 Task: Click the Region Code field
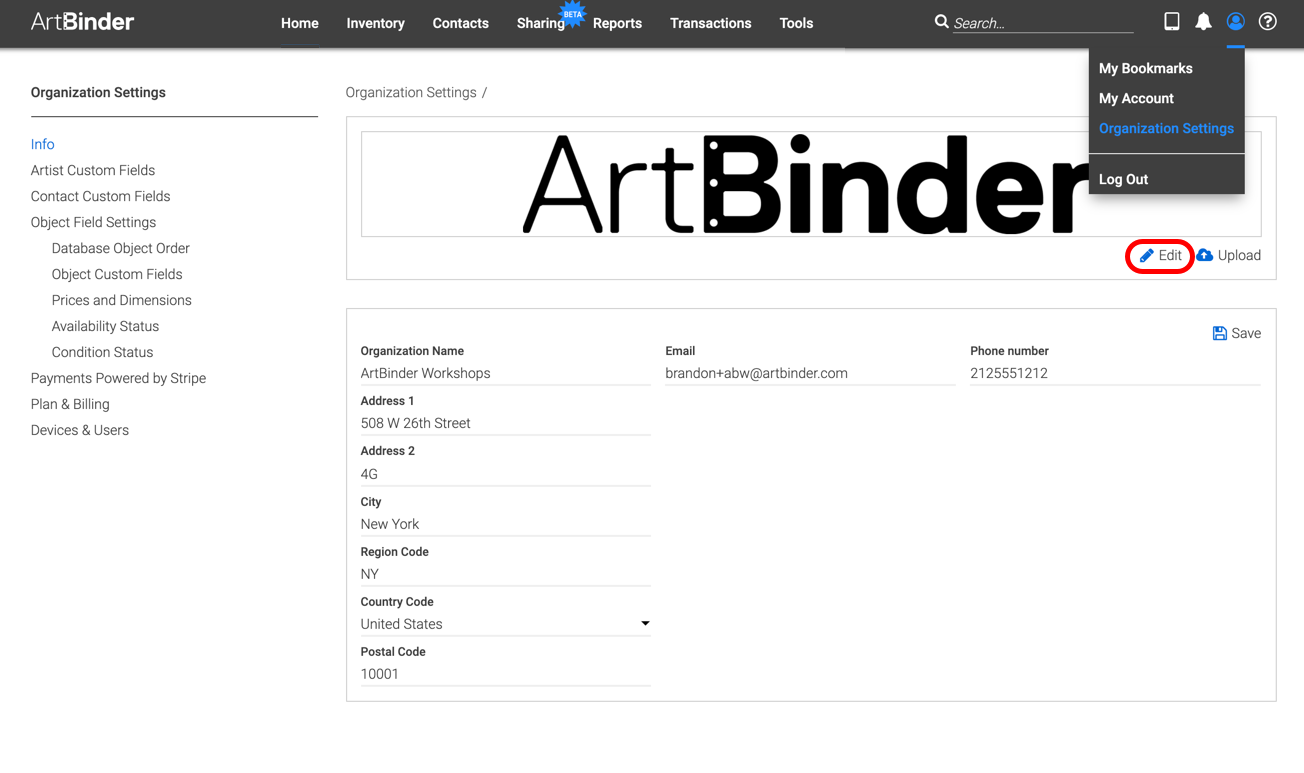[505, 574]
